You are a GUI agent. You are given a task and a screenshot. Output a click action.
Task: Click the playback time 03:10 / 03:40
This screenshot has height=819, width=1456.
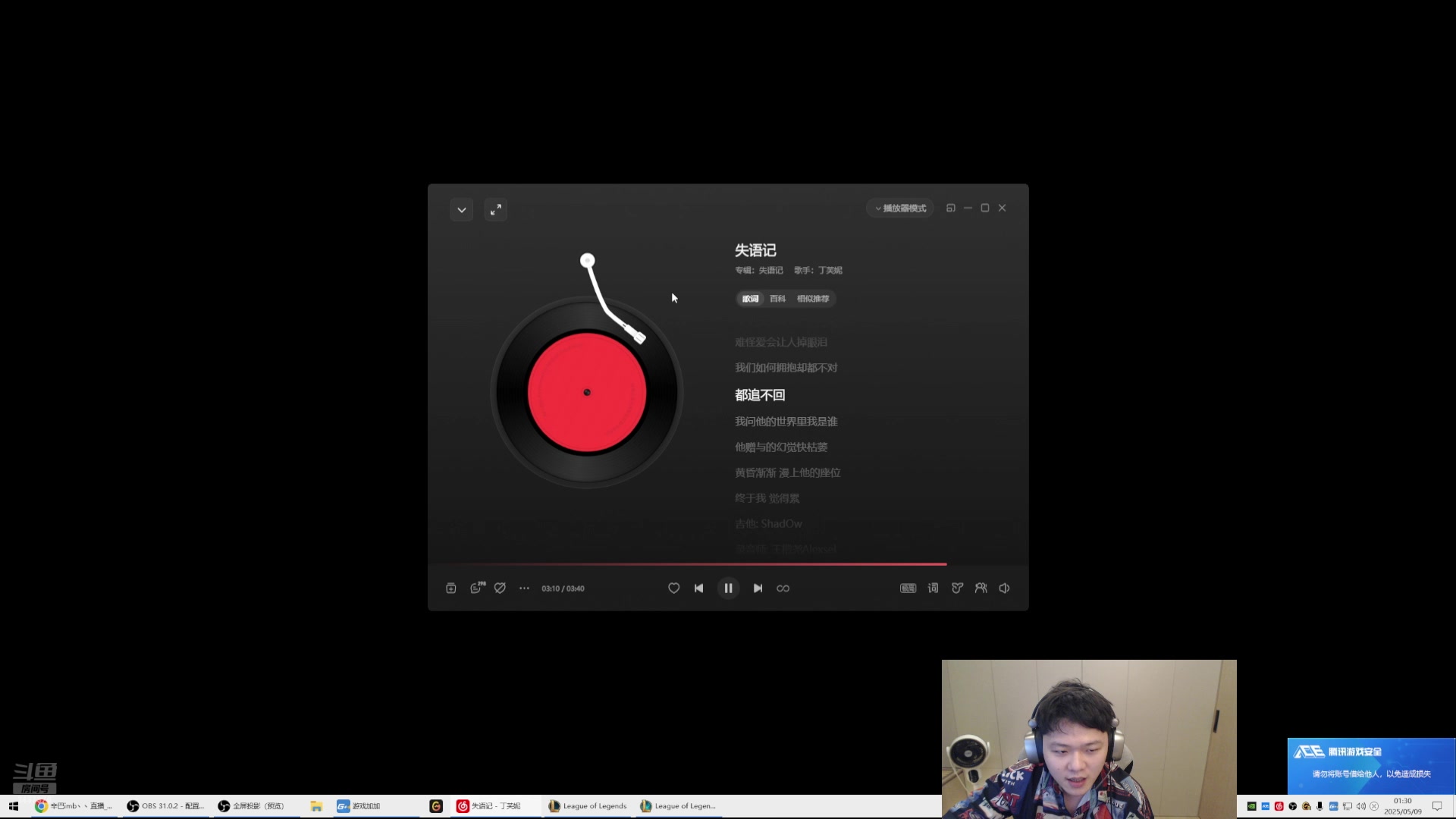pyautogui.click(x=563, y=588)
